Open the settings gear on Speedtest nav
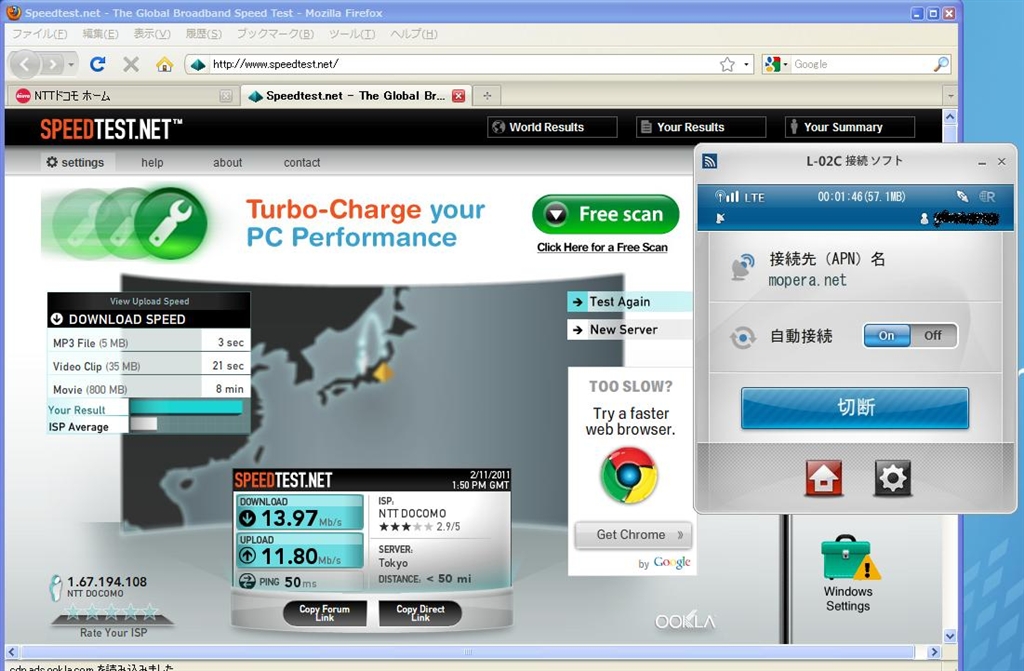Image resolution: width=1024 pixels, height=671 pixels. point(52,162)
